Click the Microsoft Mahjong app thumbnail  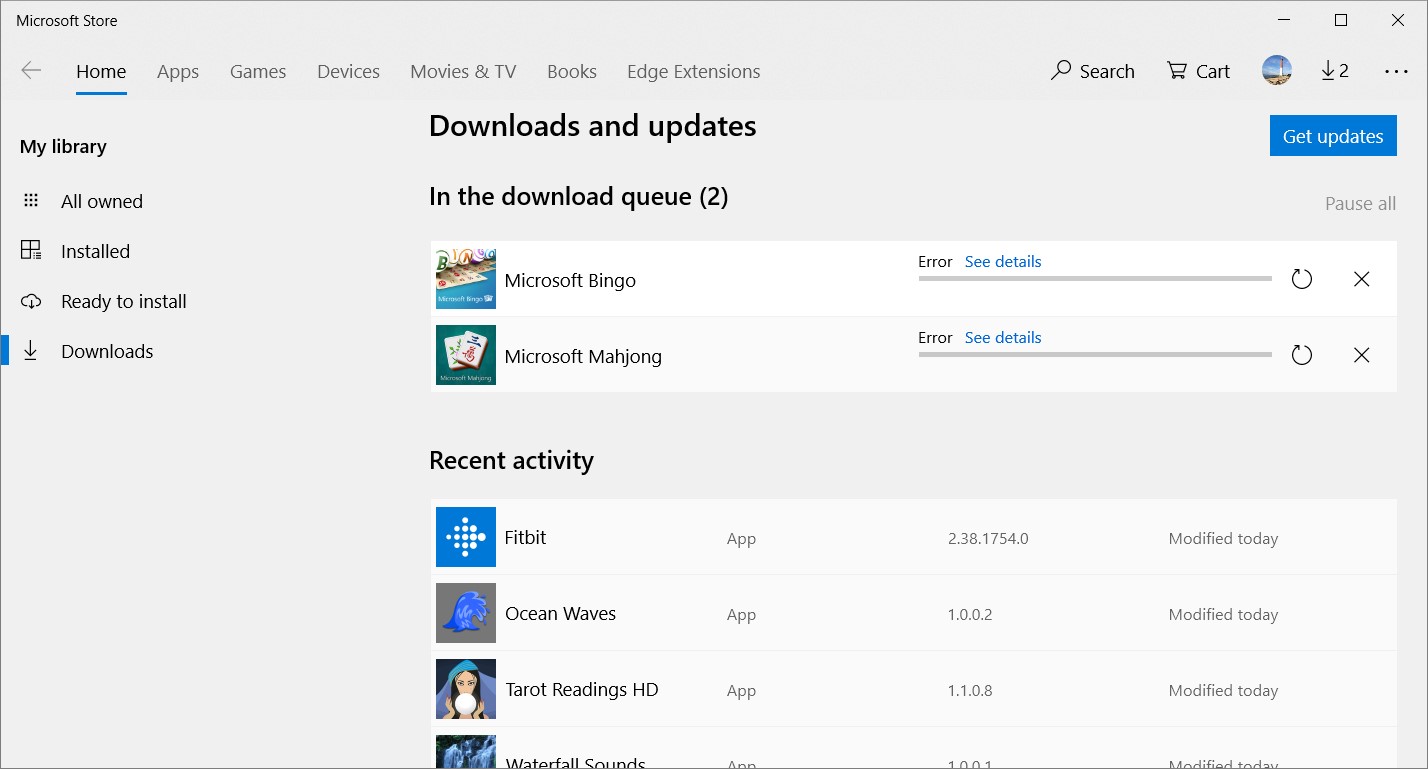click(x=466, y=355)
